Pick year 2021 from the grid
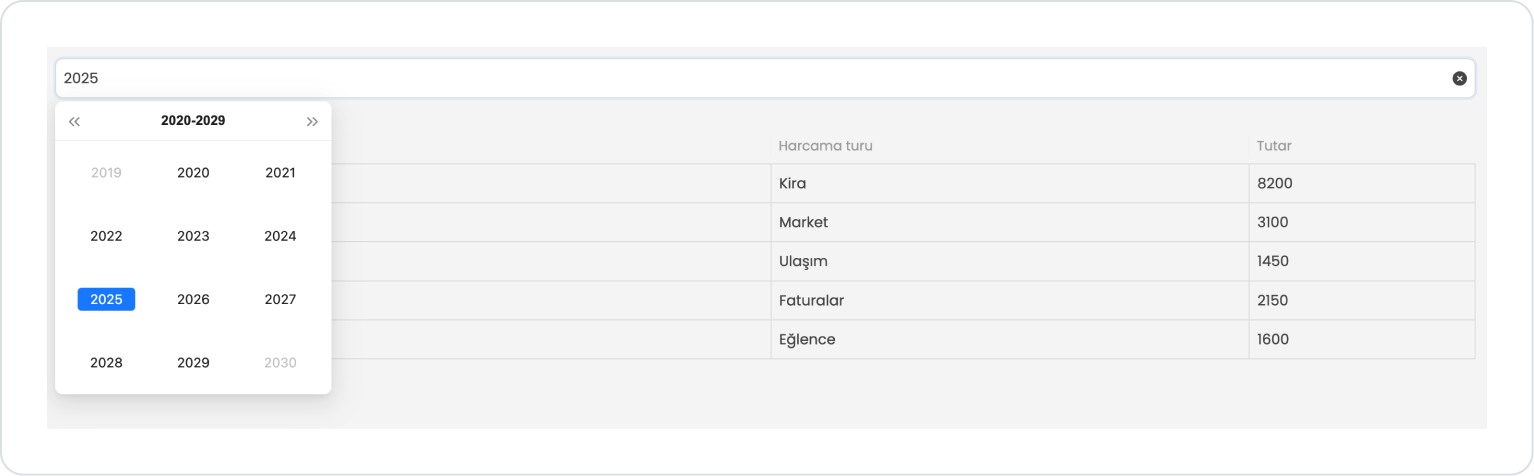This screenshot has height=476, width=1534. (x=280, y=173)
